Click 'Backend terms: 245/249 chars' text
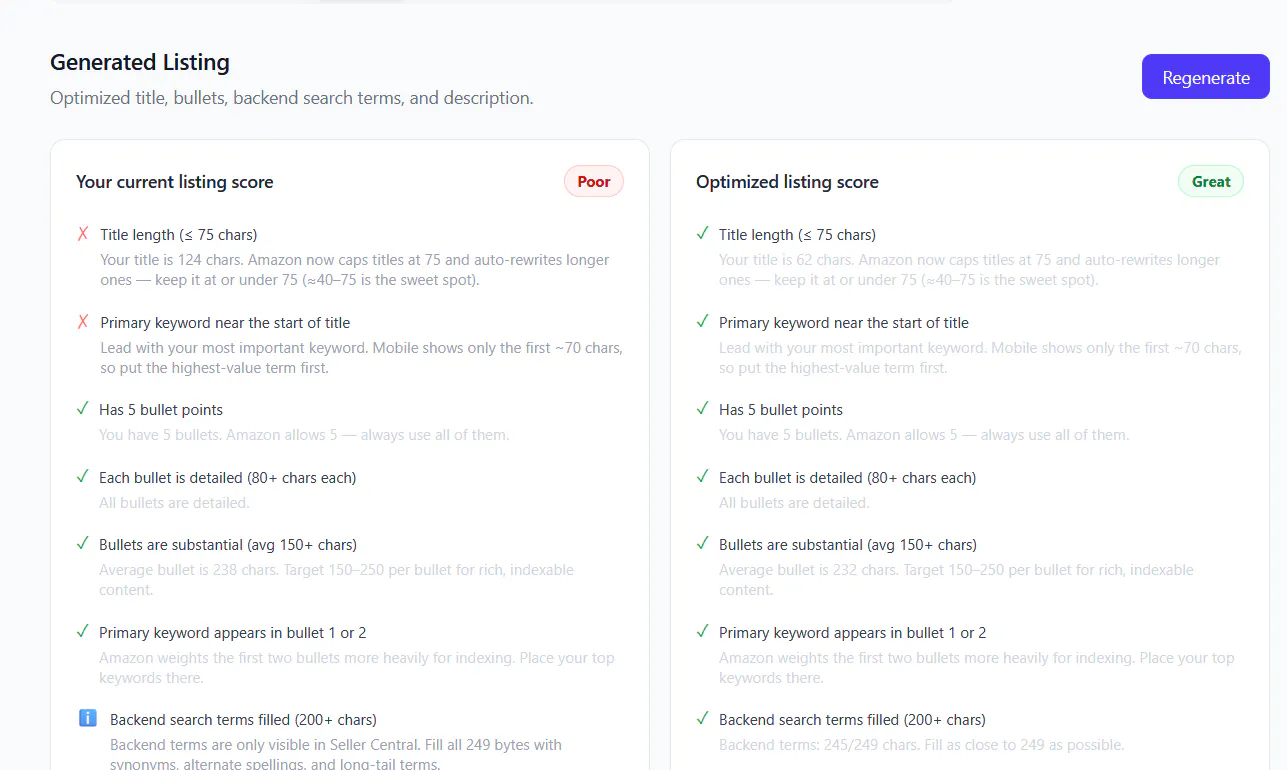 (921, 745)
